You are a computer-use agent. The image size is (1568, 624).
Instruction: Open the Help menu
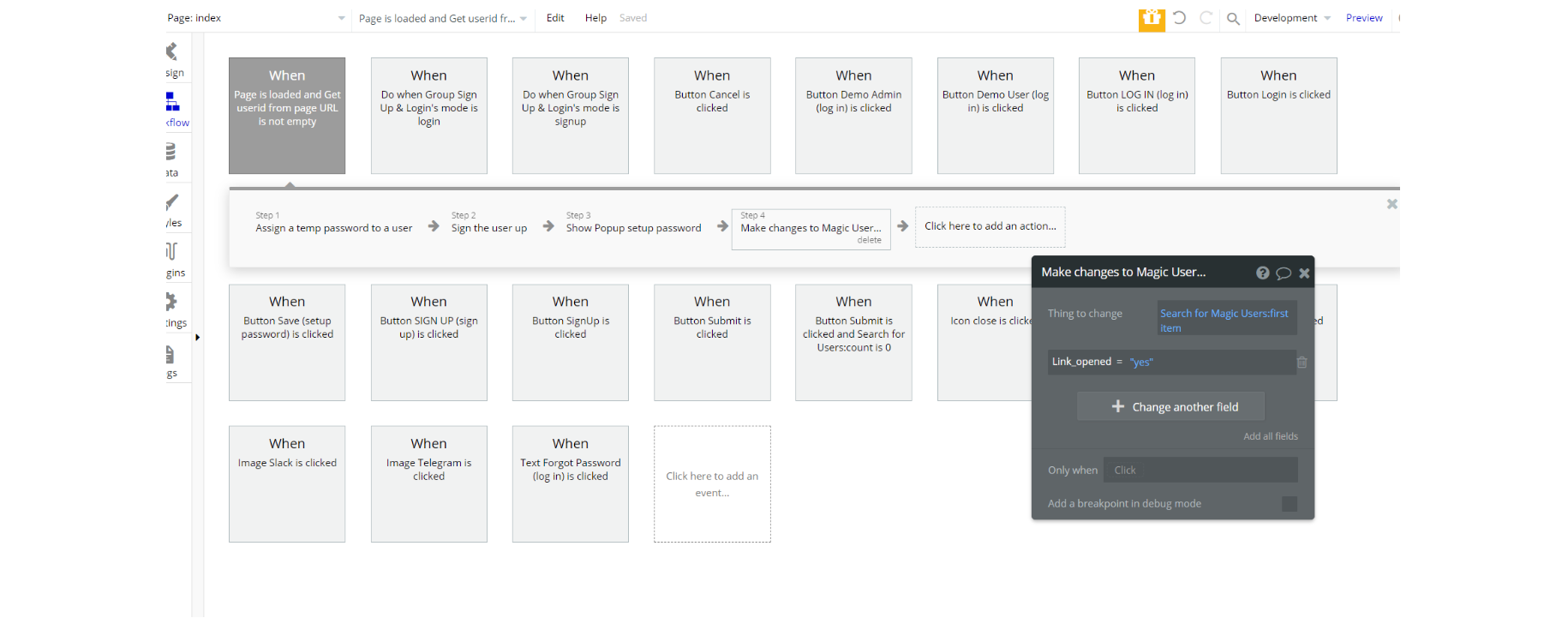point(595,18)
